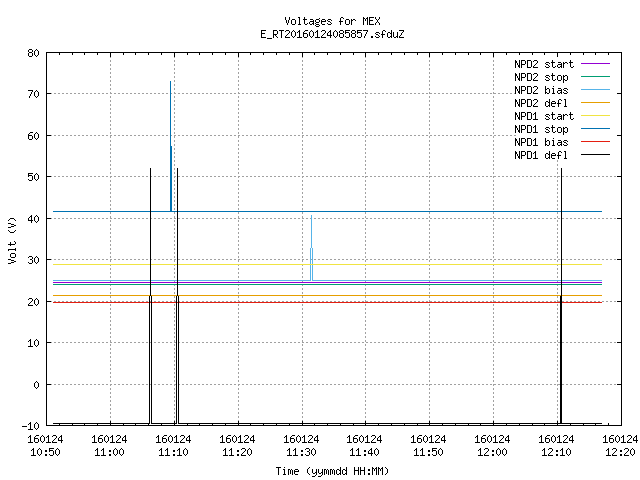The image size is (640, 480).
Task: Click the 'Volt (V)' y-axis label
Action: 12,240
